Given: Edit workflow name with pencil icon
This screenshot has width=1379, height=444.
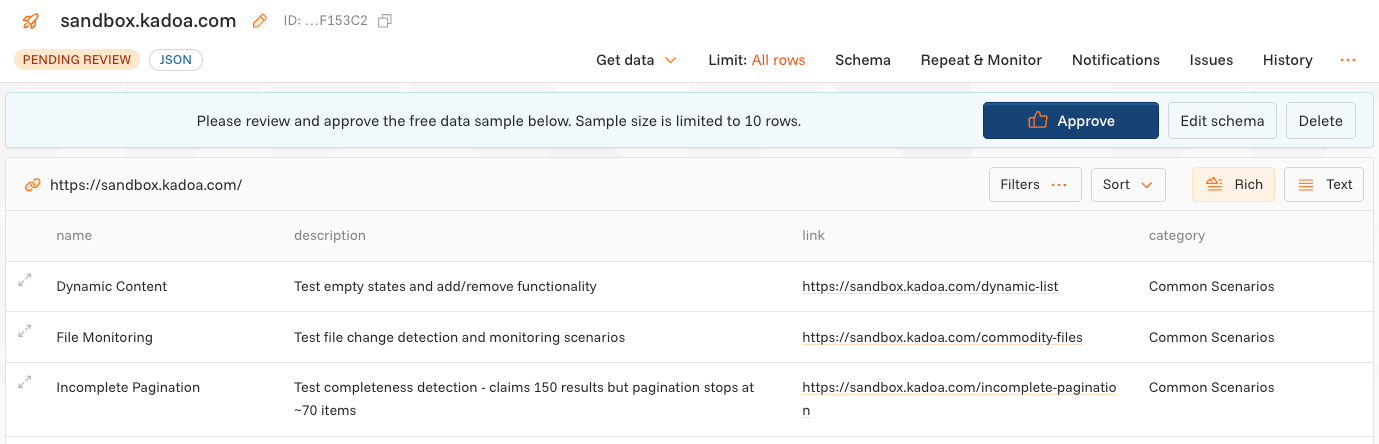Looking at the screenshot, I should pos(260,20).
